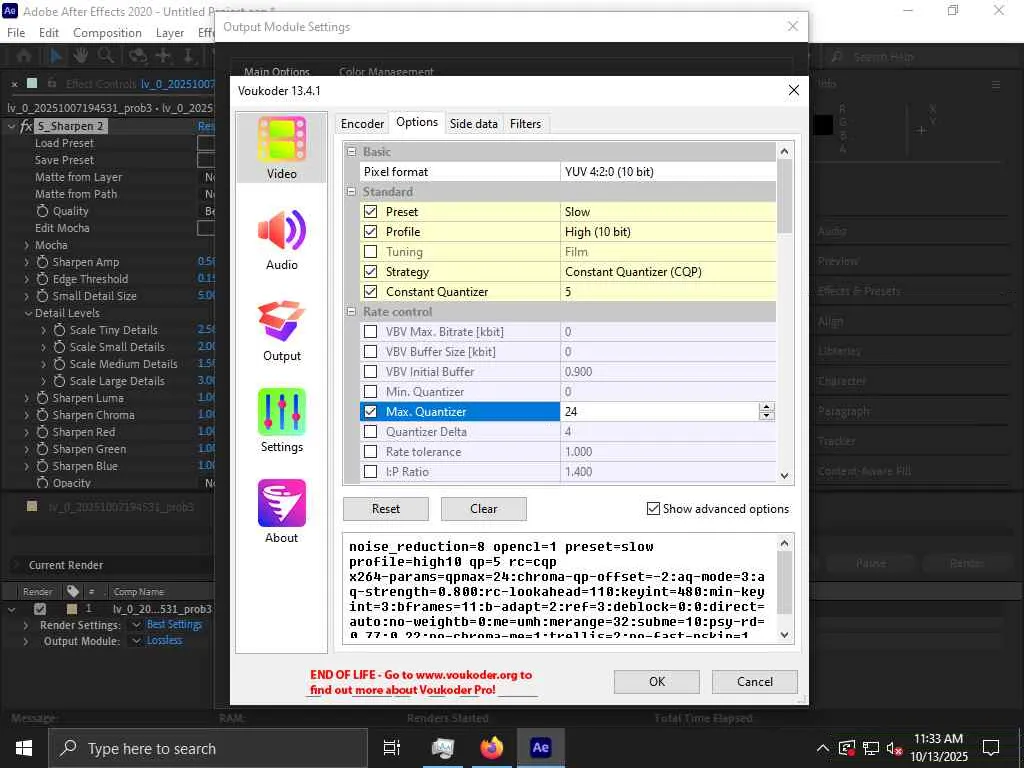Viewport: 1024px width, 768px height.
Task: Open the Layer menu
Action: coord(170,33)
